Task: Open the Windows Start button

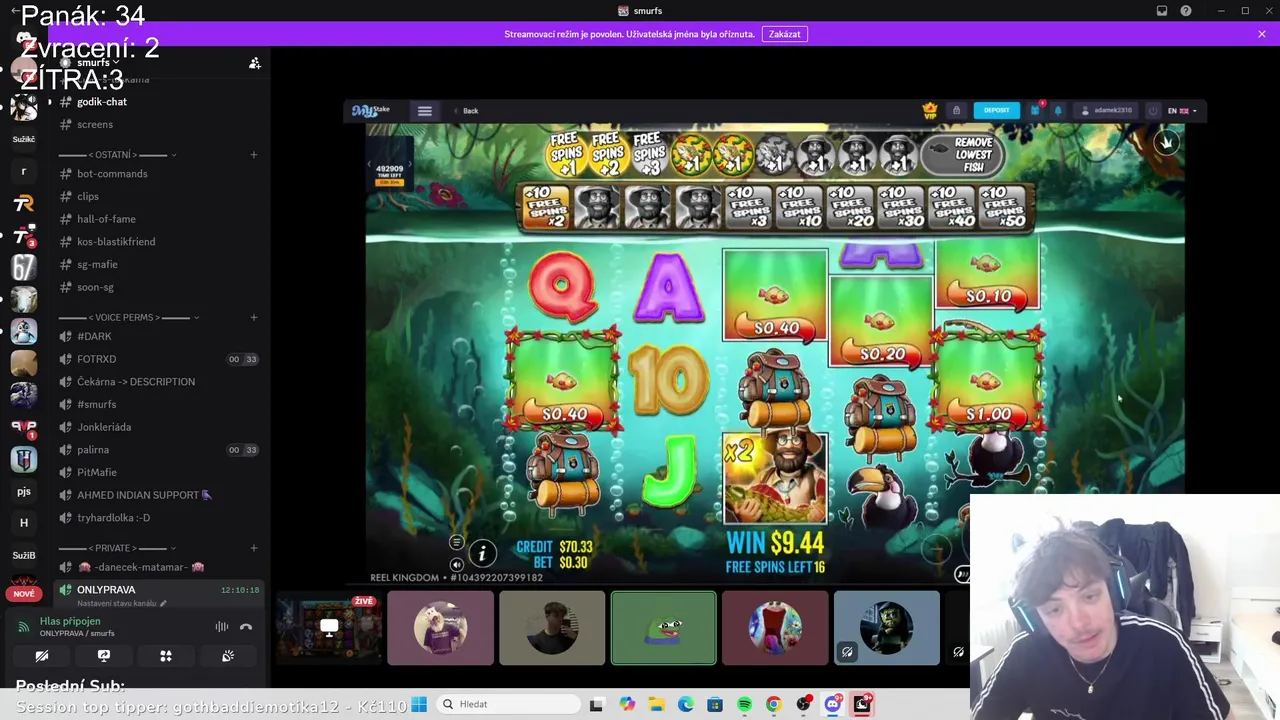Action: coord(419,704)
